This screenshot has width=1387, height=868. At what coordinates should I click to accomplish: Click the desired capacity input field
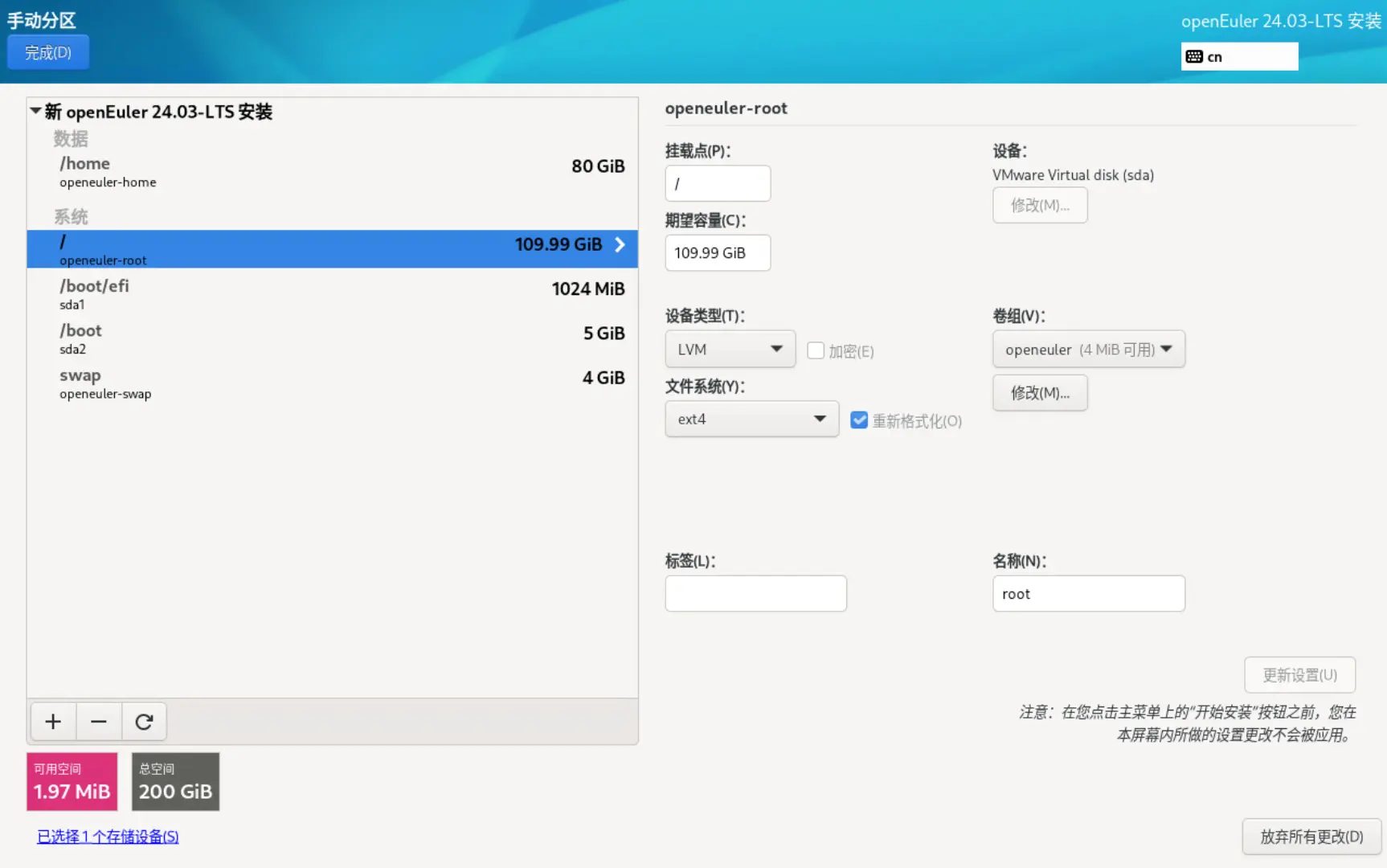[x=717, y=253]
